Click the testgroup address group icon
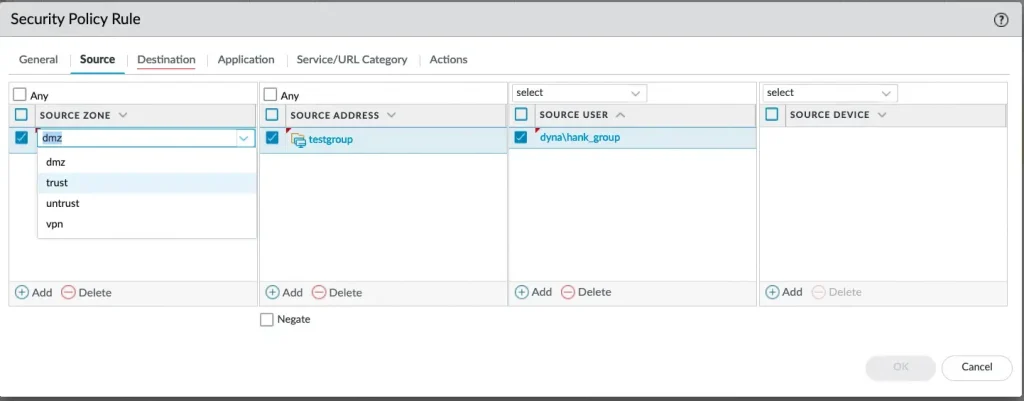 298,139
